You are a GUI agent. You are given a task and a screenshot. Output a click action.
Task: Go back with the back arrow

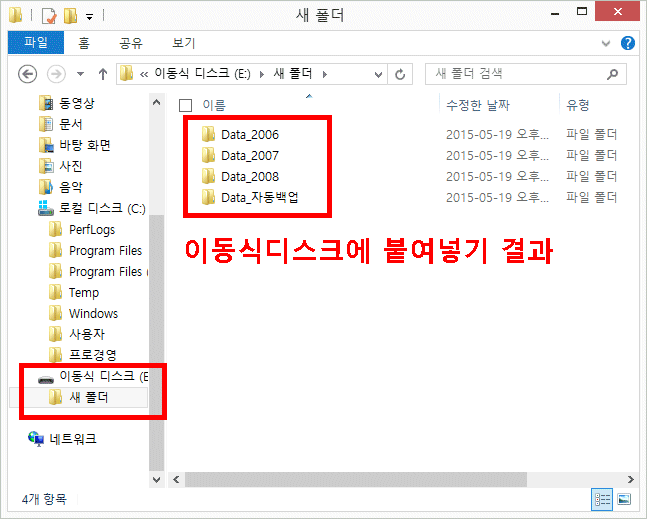pyautogui.click(x=28, y=74)
